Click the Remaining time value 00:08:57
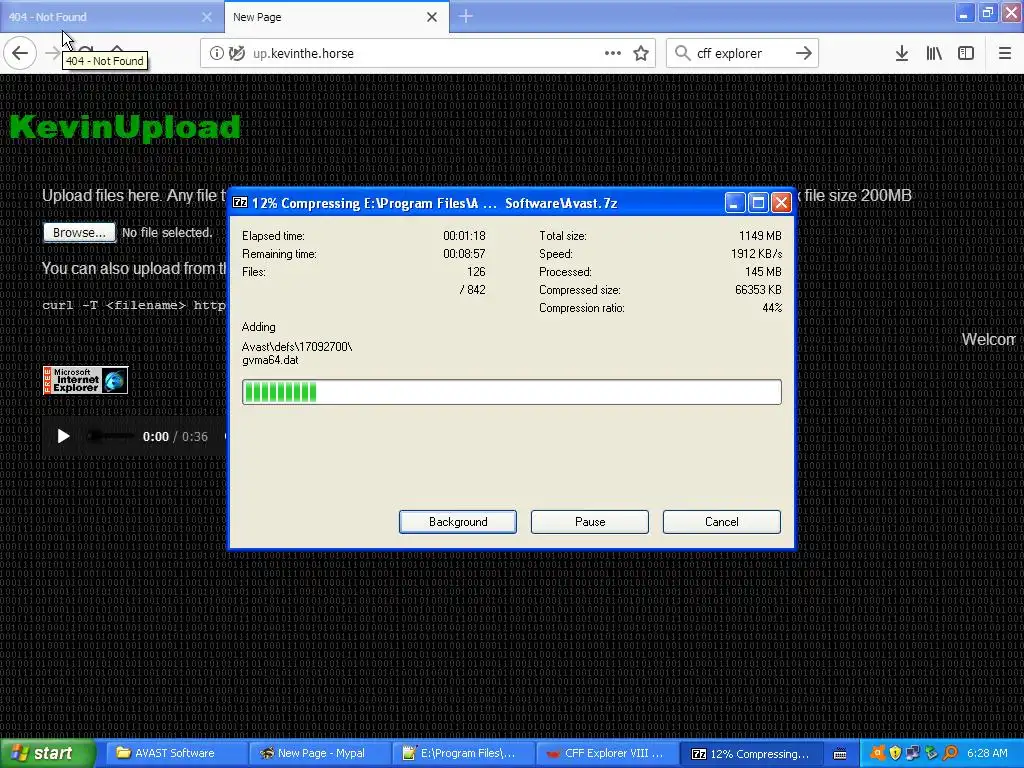This screenshot has width=1024, height=768. (464, 253)
